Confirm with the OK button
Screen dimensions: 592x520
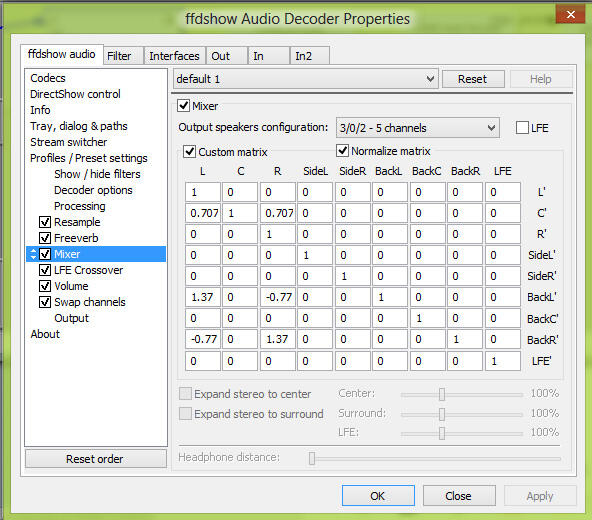pos(378,496)
